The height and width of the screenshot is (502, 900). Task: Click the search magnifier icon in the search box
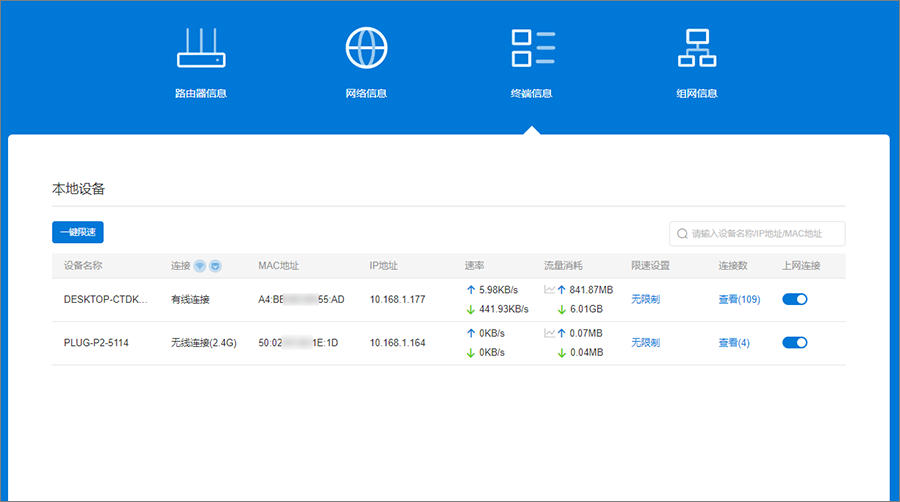(x=682, y=234)
